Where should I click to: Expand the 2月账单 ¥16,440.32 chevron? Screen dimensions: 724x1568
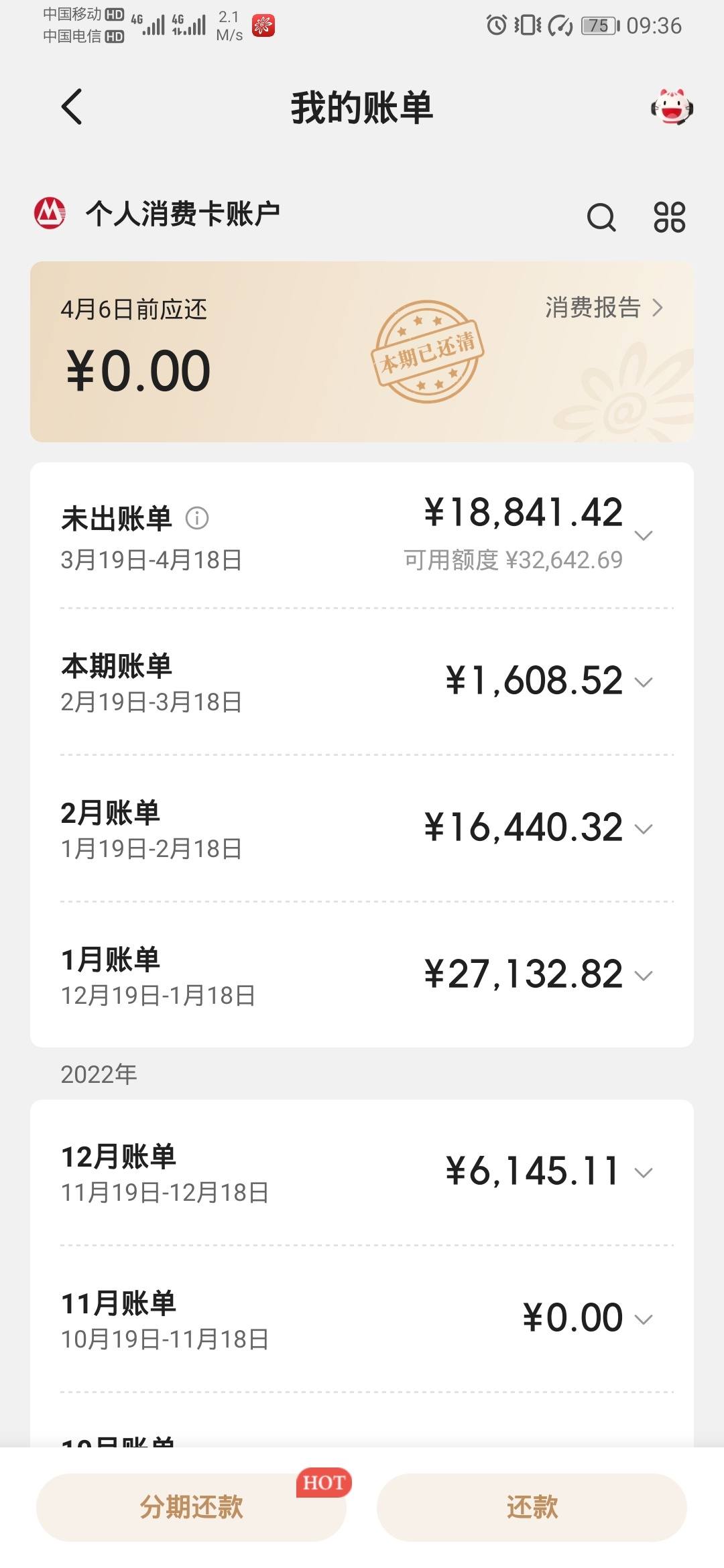click(x=644, y=829)
